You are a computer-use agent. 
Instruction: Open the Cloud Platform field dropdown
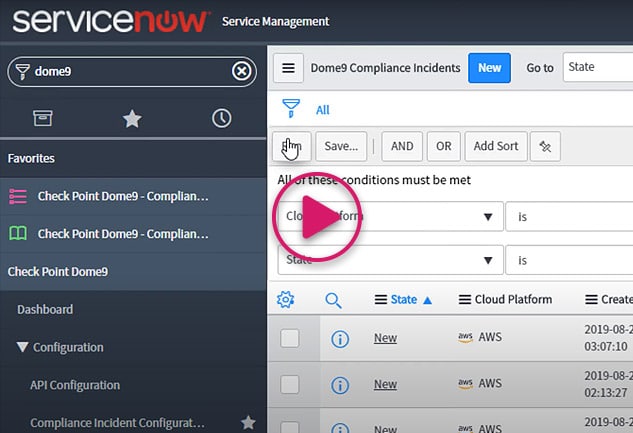[390, 217]
